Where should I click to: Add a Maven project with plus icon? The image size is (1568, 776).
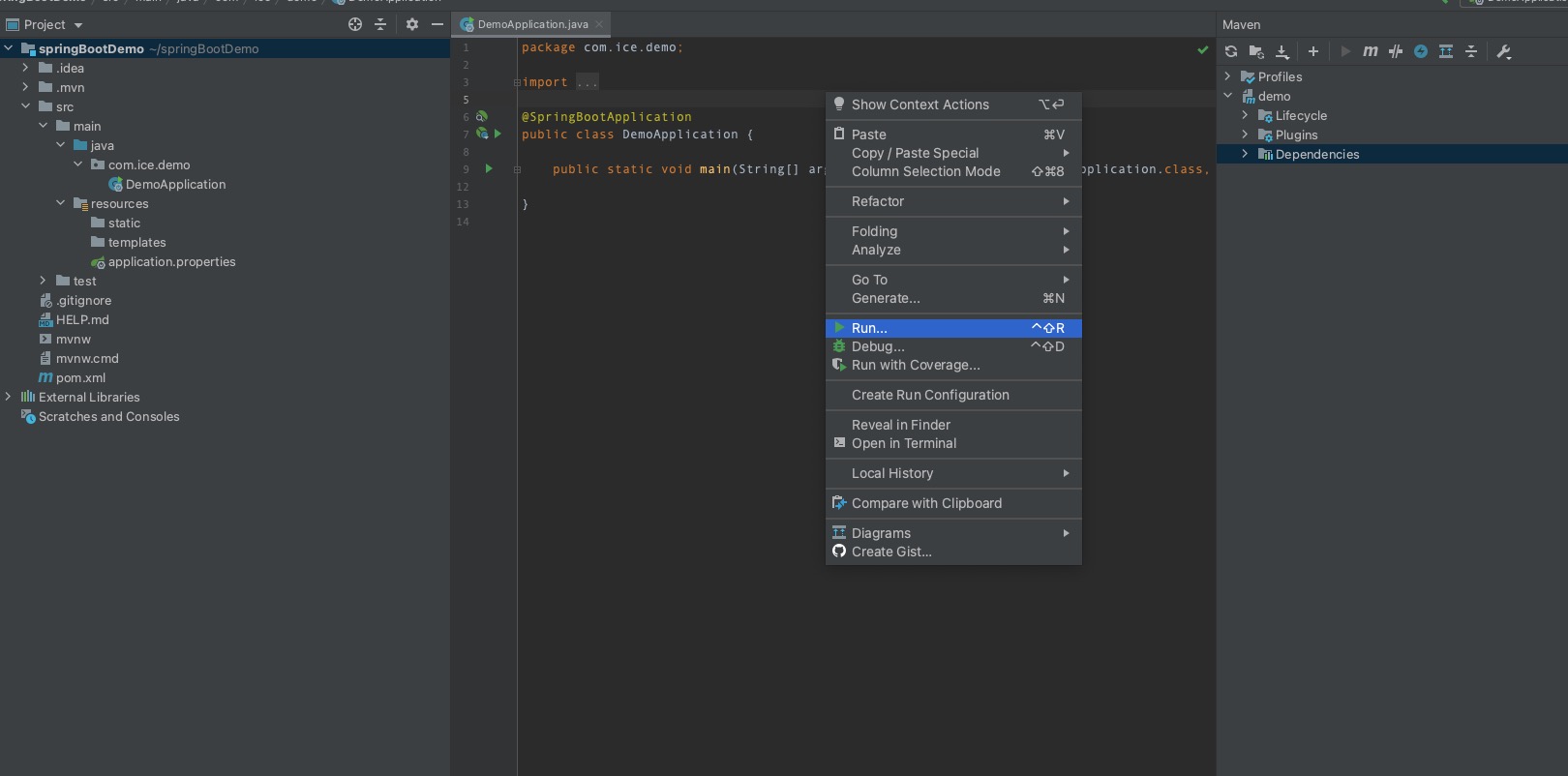click(1313, 51)
